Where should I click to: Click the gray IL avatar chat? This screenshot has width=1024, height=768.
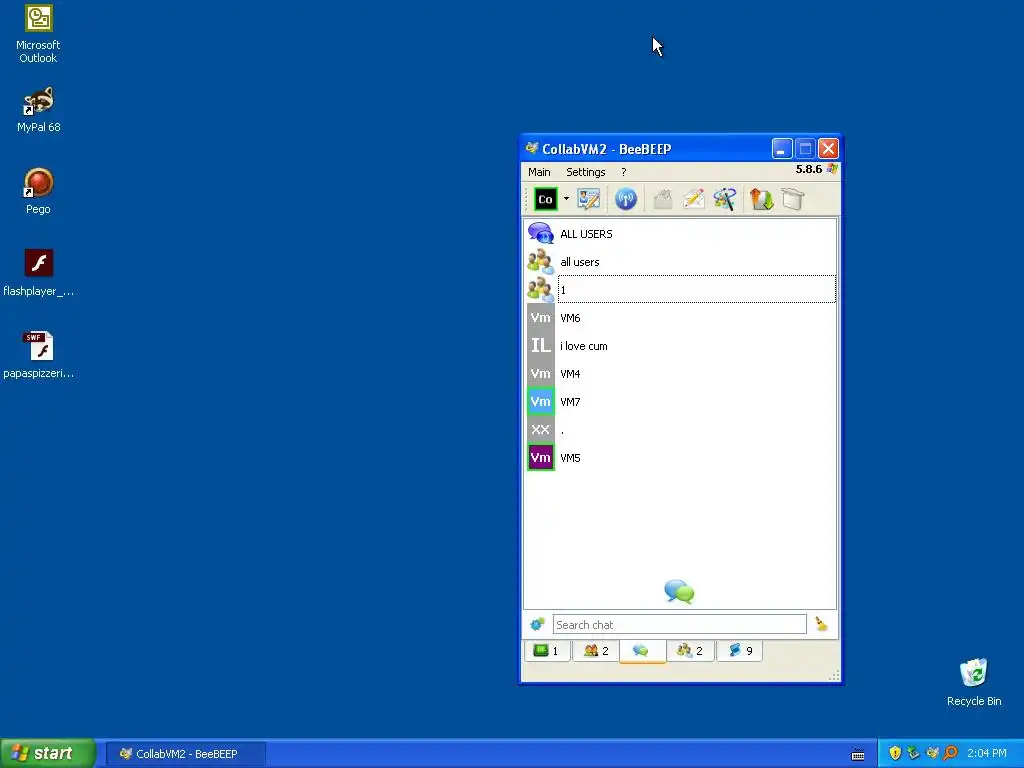[541, 345]
